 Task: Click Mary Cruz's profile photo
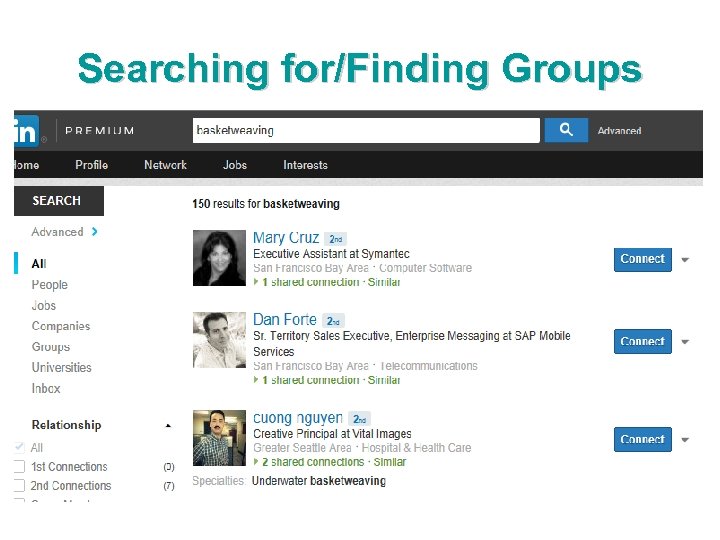[x=219, y=258]
